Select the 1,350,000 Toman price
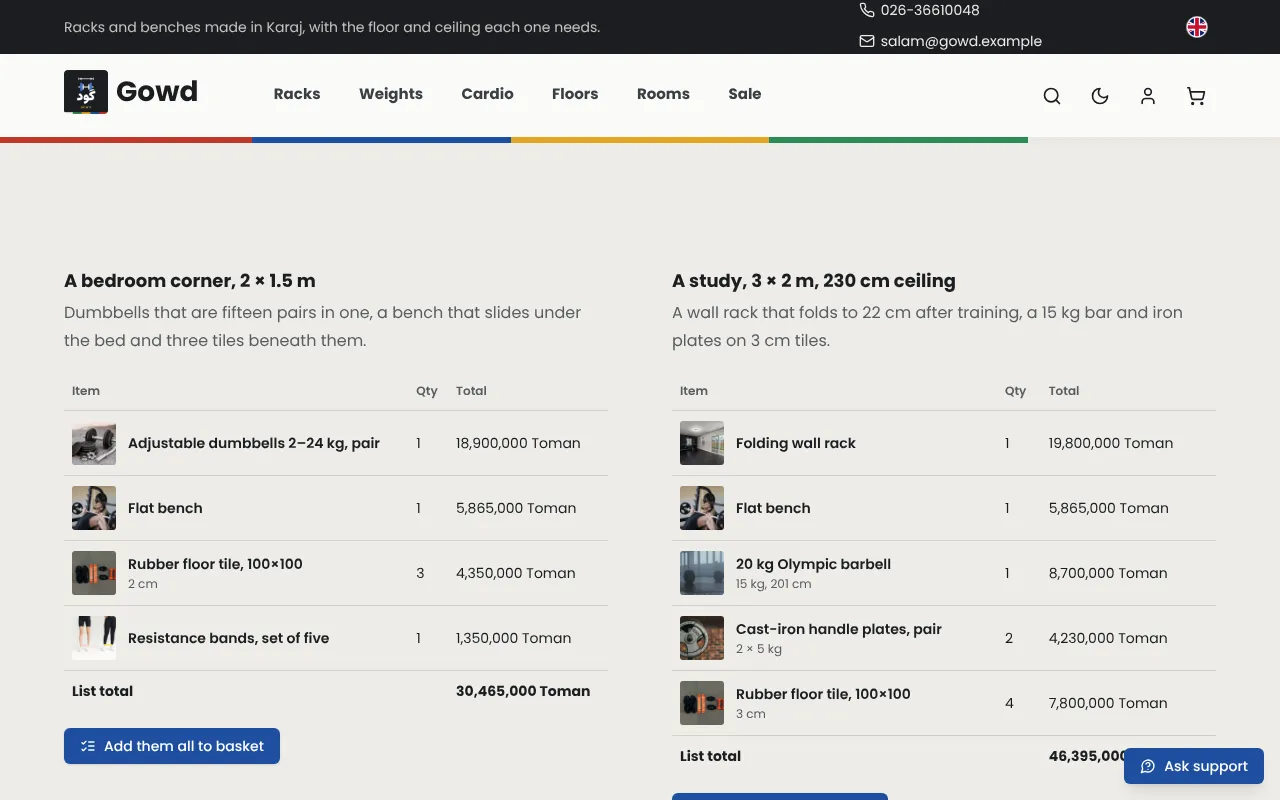 click(514, 638)
